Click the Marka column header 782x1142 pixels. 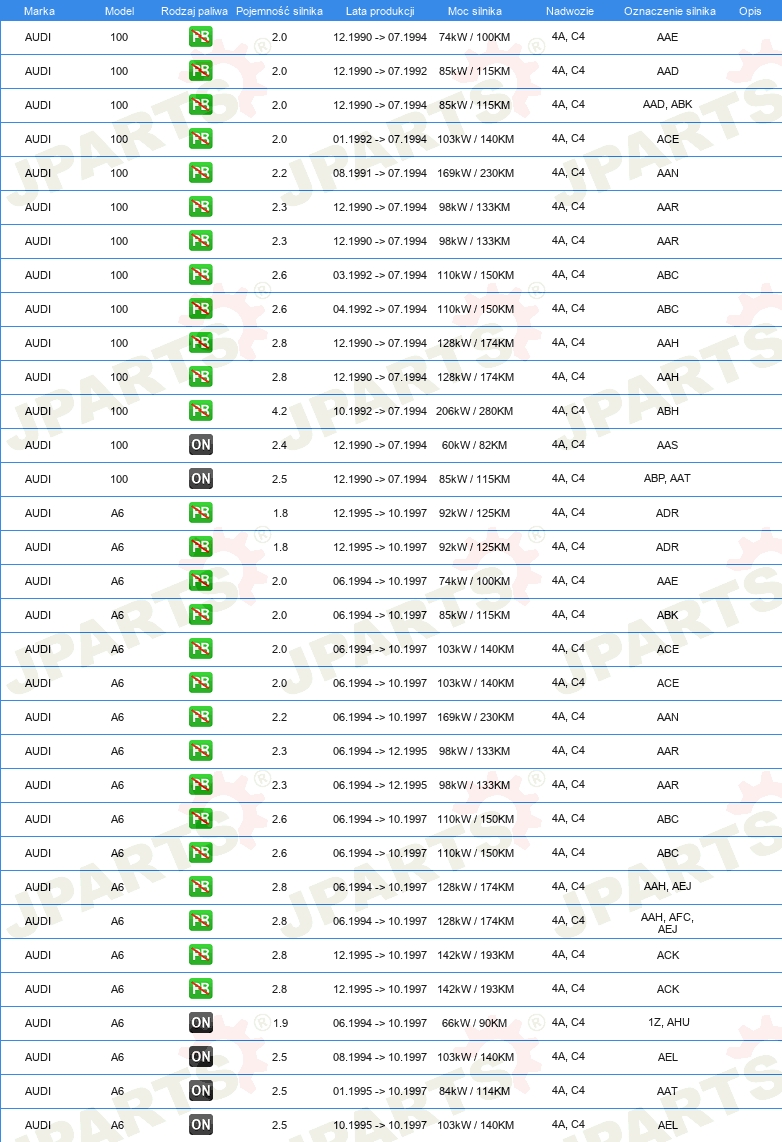[39, 11]
